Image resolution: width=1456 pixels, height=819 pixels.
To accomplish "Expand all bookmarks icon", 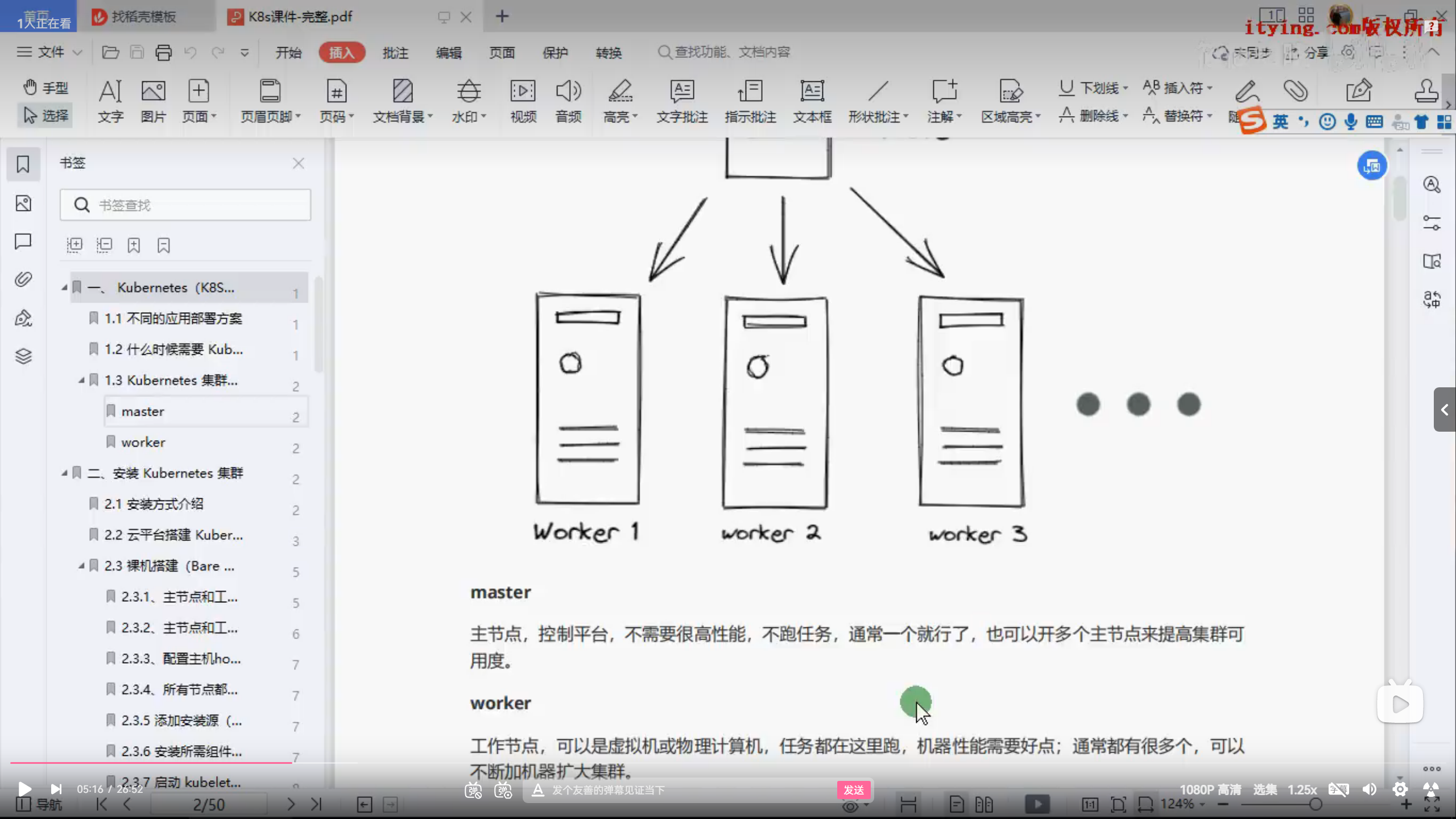I will coord(75,245).
